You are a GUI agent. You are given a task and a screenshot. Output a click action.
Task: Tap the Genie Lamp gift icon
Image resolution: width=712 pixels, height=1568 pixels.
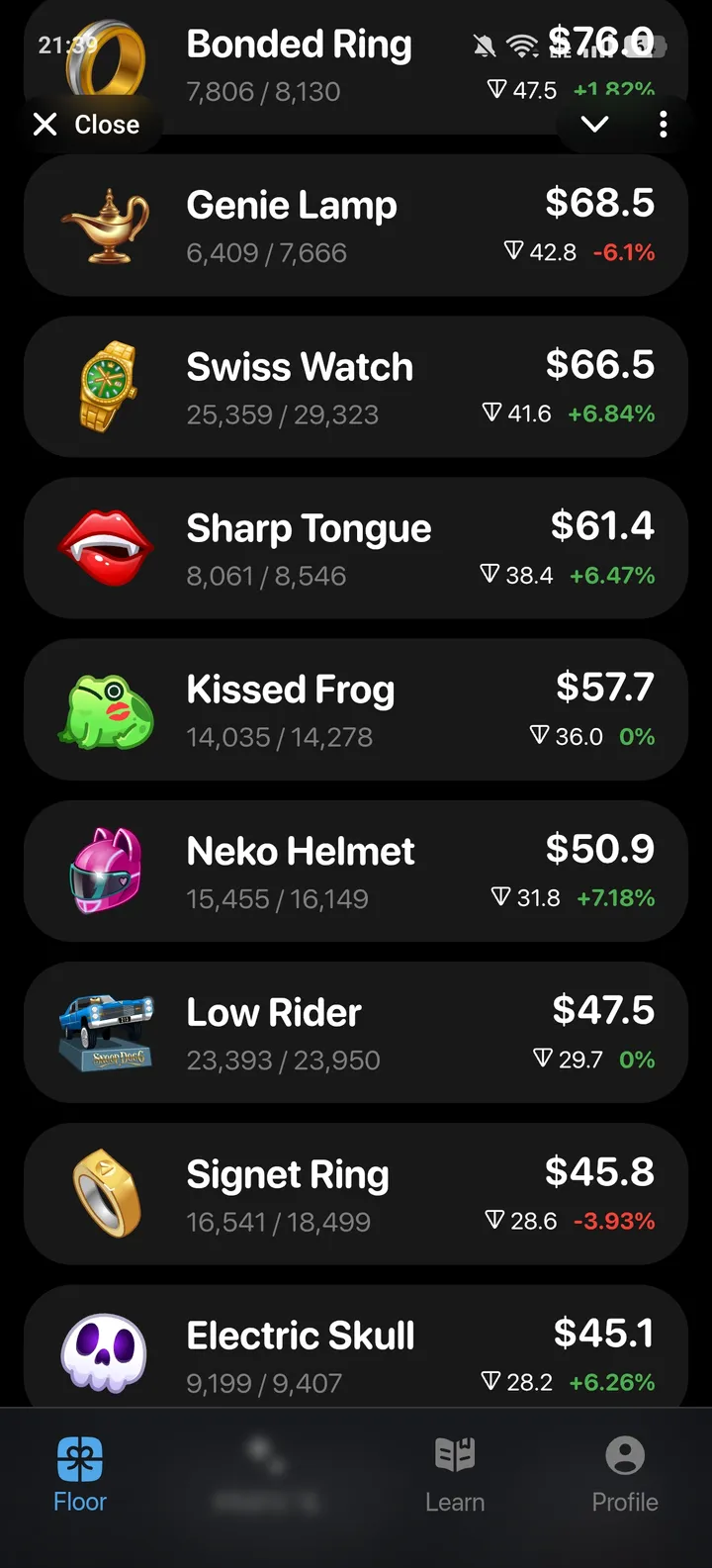click(x=106, y=226)
